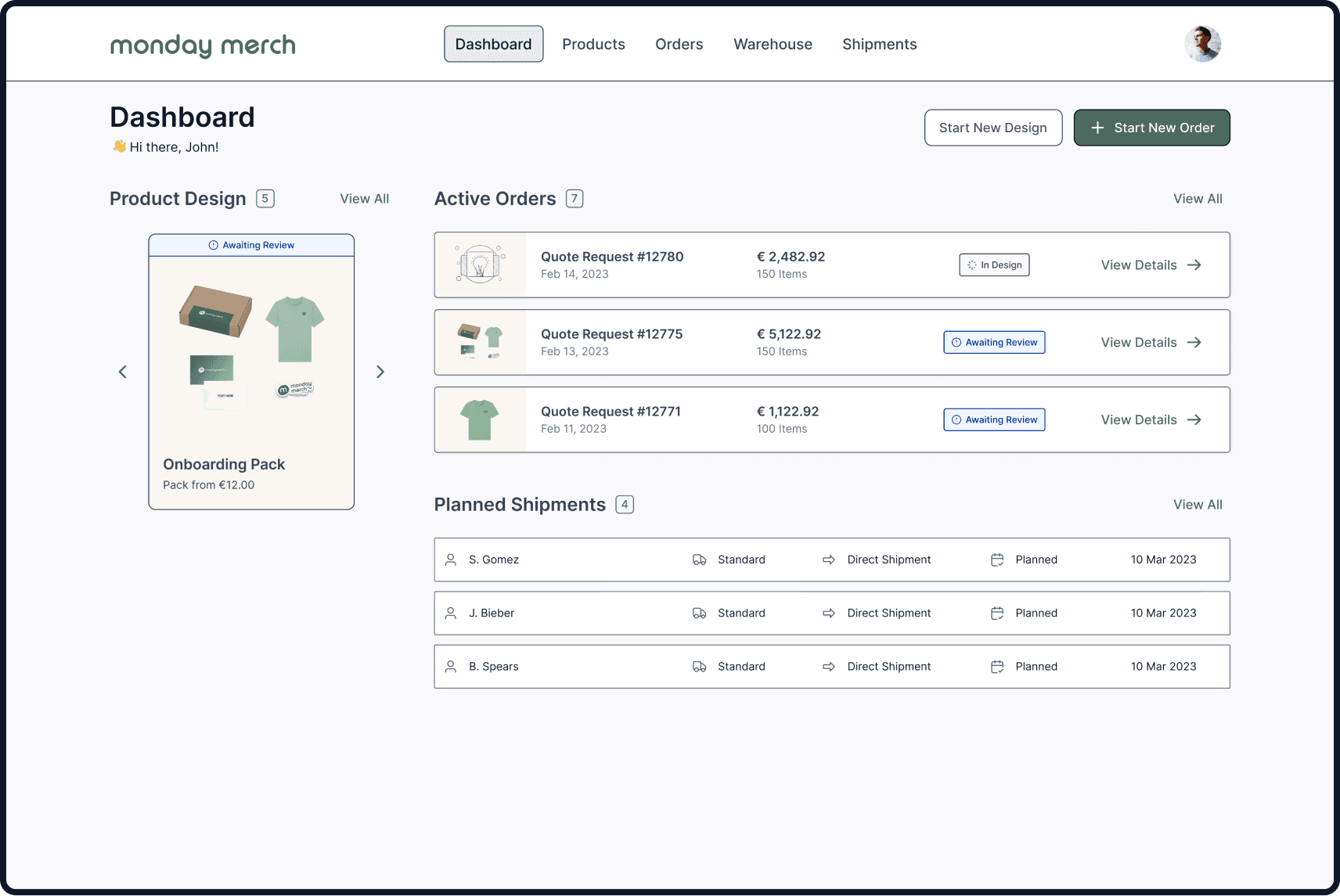The height and width of the screenshot is (896, 1340).
Task: Click Start New Order button
Action: pyautogui.click(x=1151, y=128)
